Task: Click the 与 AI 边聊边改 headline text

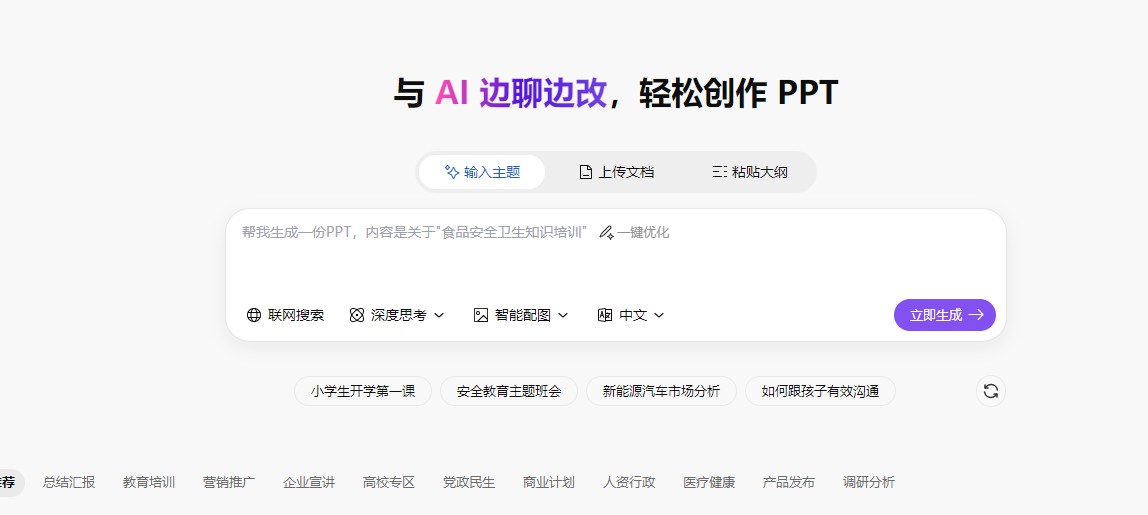Action: pyautogui.click(x=500, y=94)
